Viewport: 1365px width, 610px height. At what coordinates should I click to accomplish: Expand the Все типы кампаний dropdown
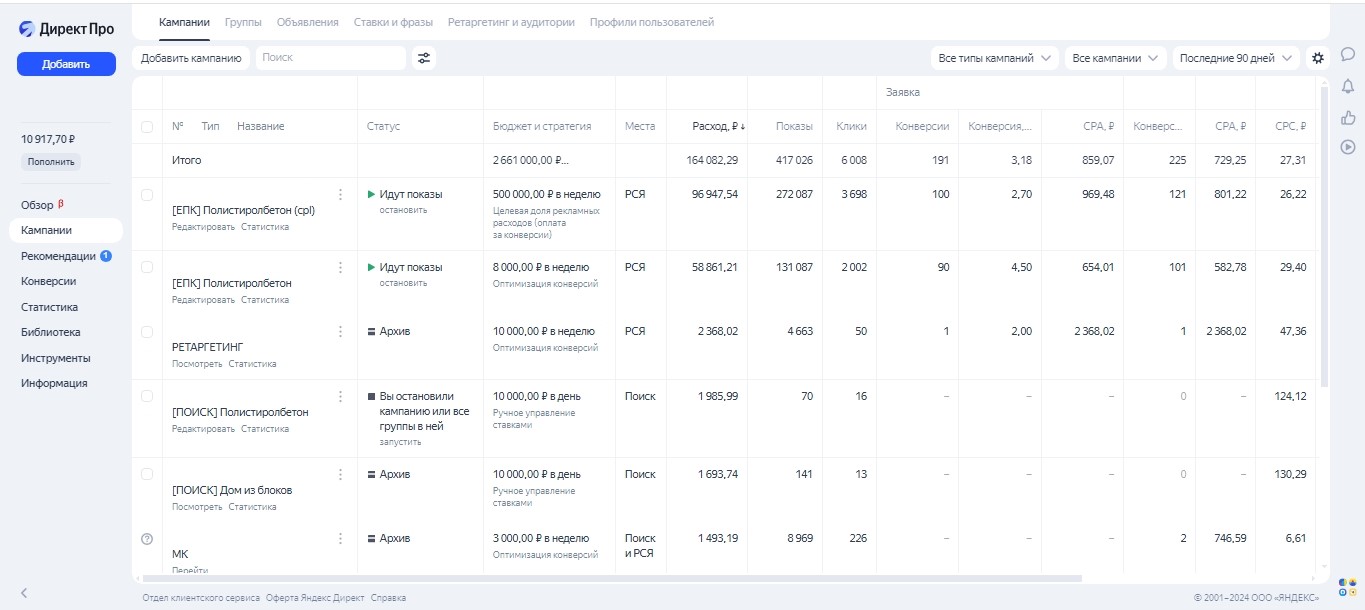[994, 58]
